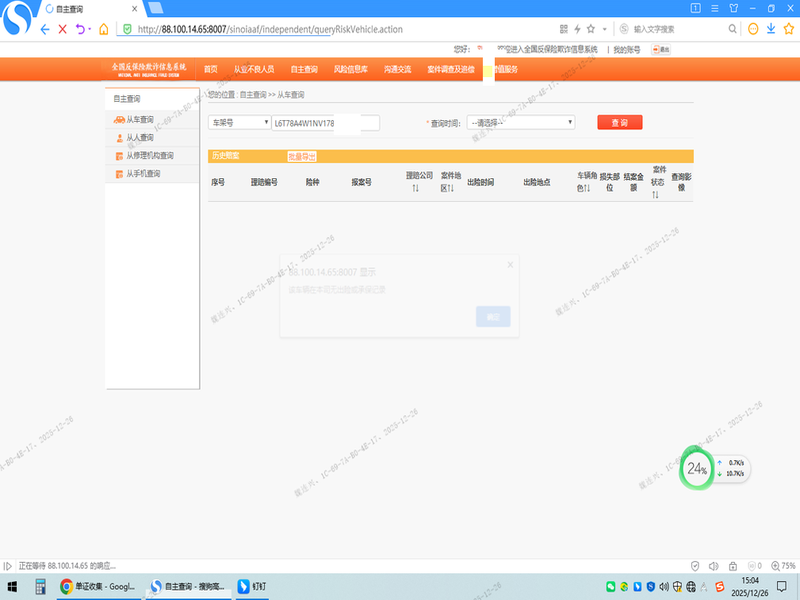Open the 车架号 query type dropdown
Screen dimensions: 800x600
pyautogui.click(x=239, y=122)
